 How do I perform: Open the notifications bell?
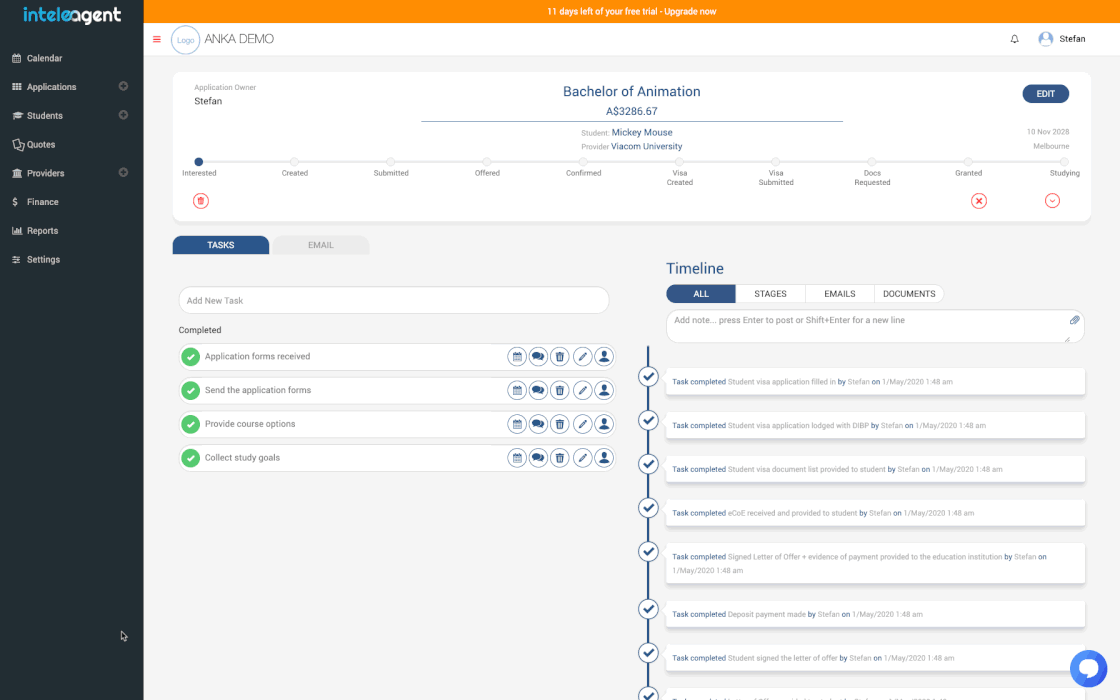(1014, 39)
